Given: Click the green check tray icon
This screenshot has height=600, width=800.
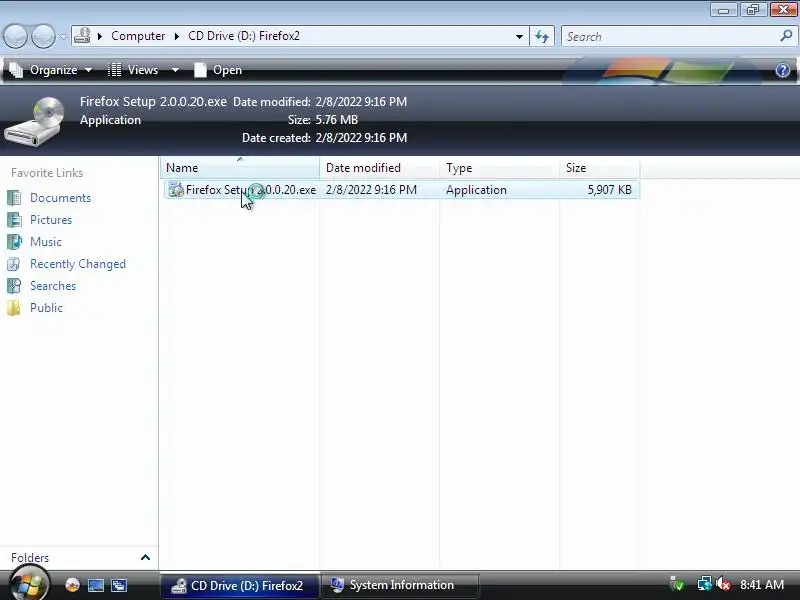Looking at the screenshot, I should point(677,583).
